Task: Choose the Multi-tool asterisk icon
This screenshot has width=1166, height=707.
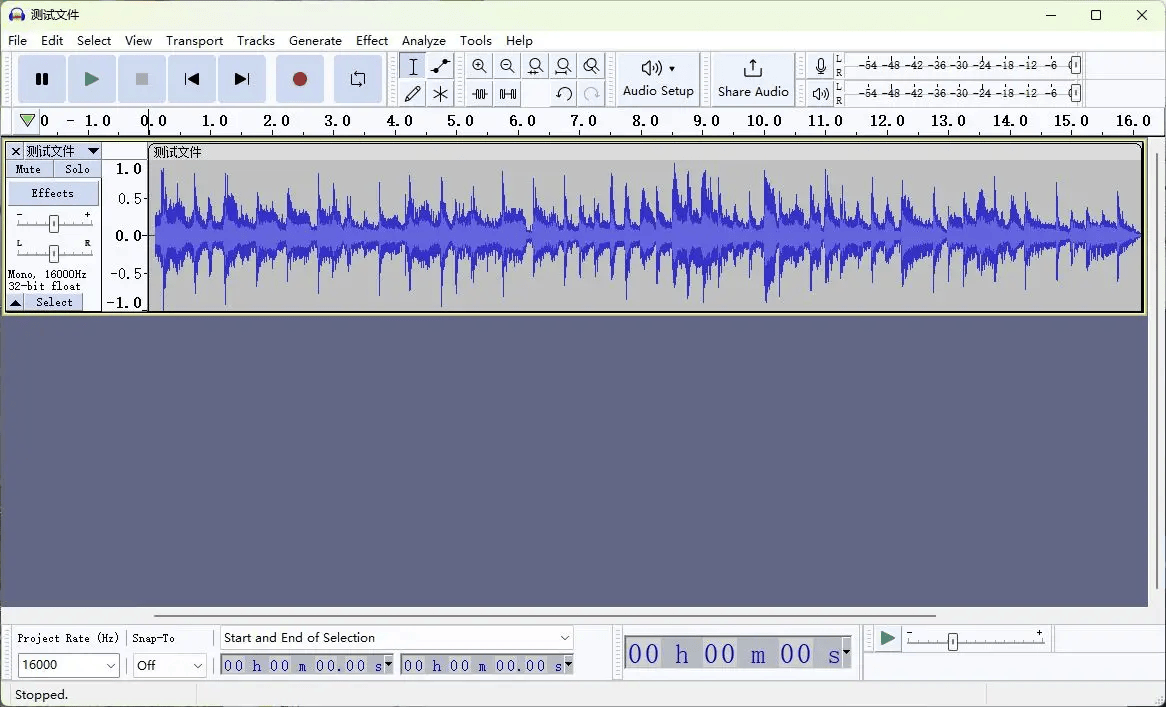Action: coord(440,94)
